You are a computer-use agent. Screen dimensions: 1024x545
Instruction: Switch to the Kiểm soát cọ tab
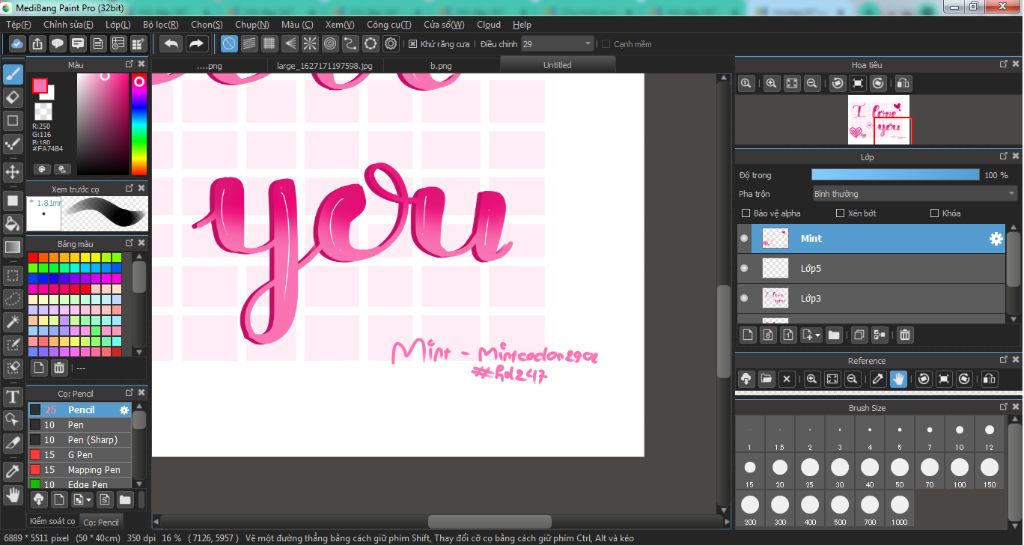pyautogui.click(x=52, y=521)
